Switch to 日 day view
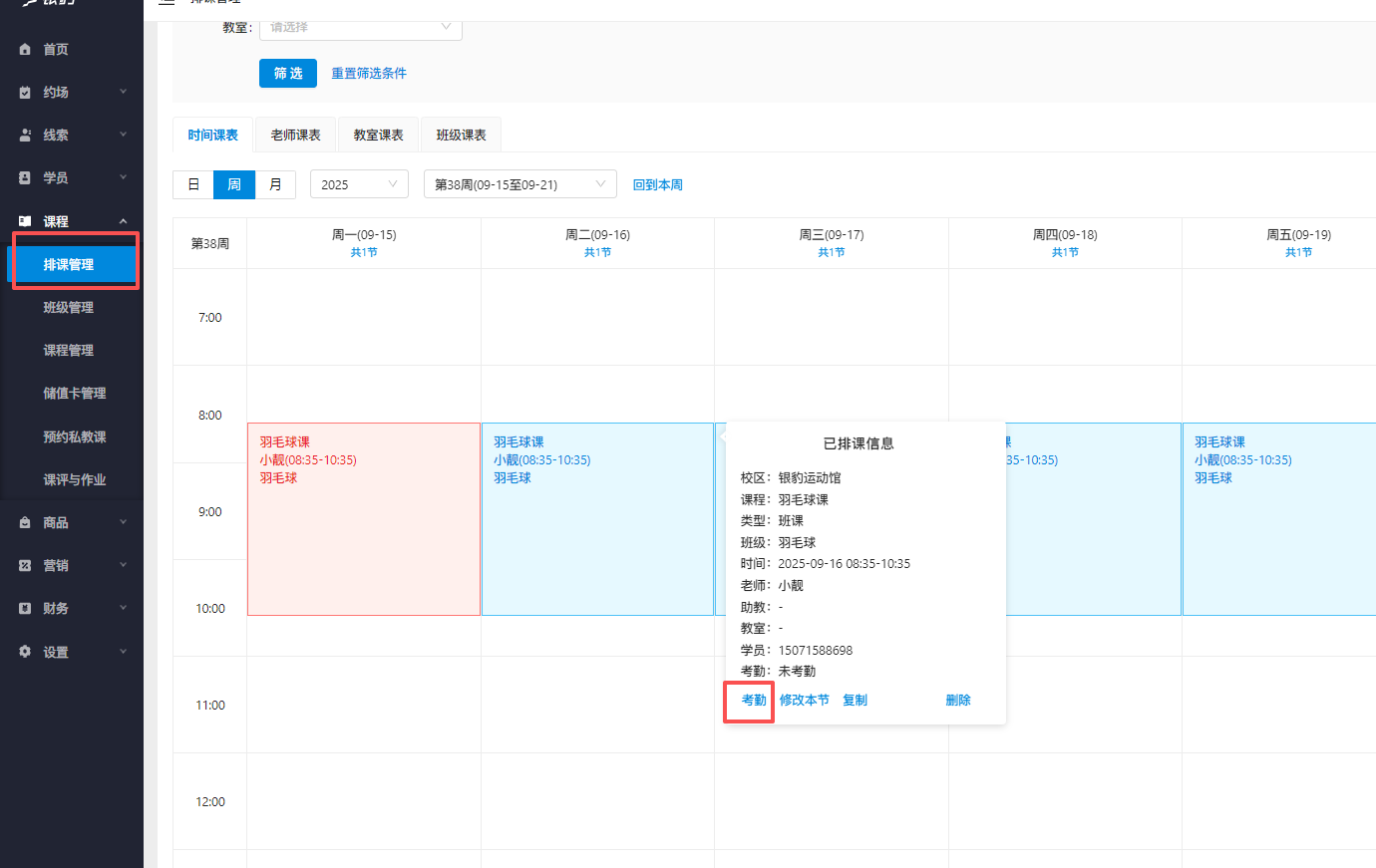 pos(191,184)
